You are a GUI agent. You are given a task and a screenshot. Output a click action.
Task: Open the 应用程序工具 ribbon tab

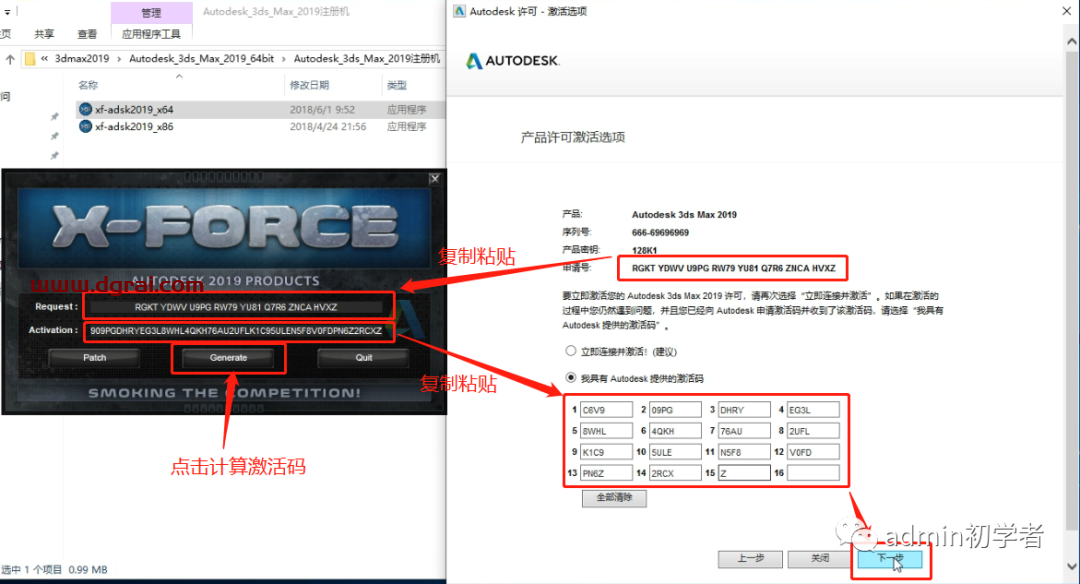tap(152, 34)
